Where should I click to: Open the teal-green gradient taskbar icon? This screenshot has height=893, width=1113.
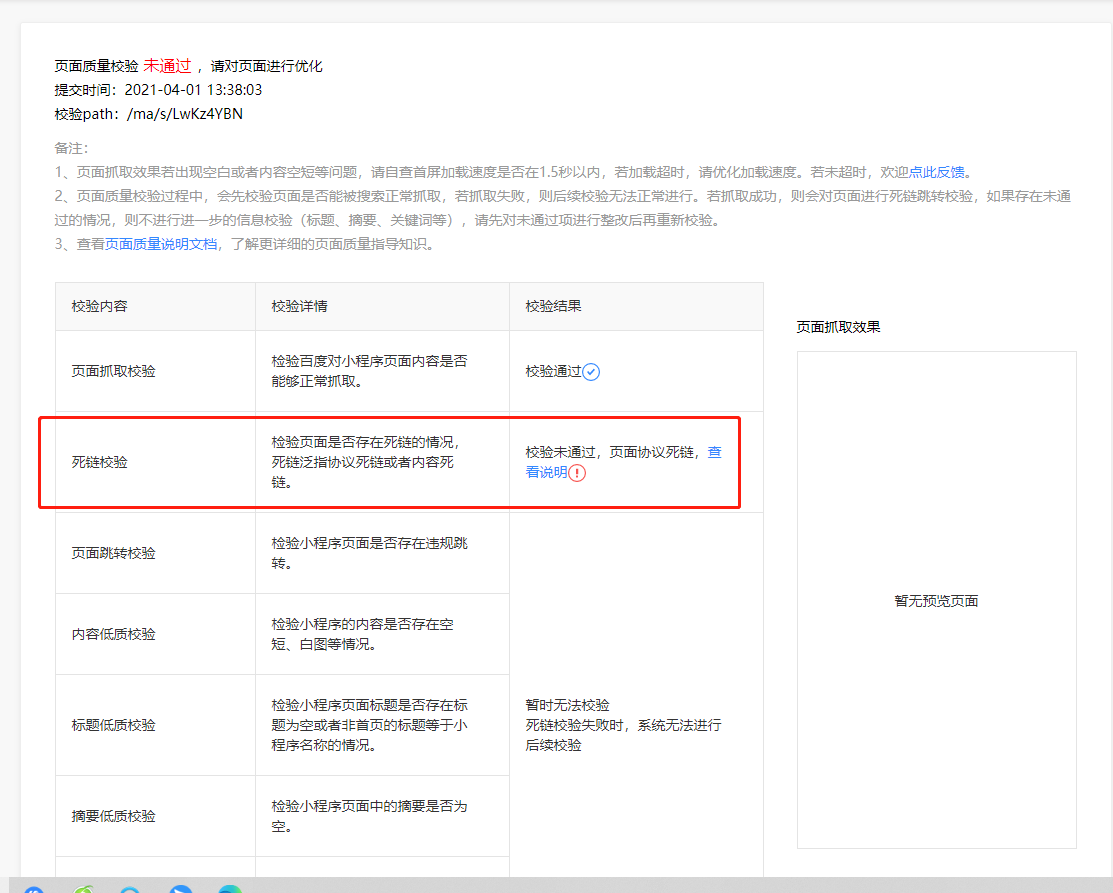pyautogui.click(x=230, y=889)
